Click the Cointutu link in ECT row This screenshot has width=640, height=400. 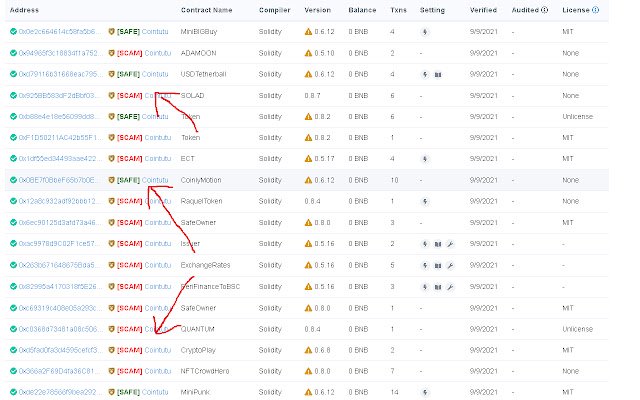(158, 158)
